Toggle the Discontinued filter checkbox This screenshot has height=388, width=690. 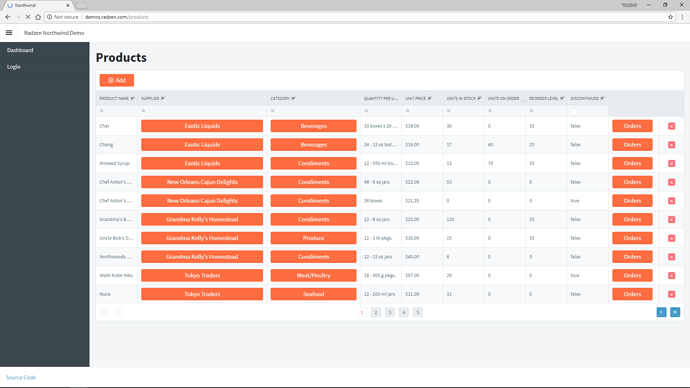tap(574, 111)
